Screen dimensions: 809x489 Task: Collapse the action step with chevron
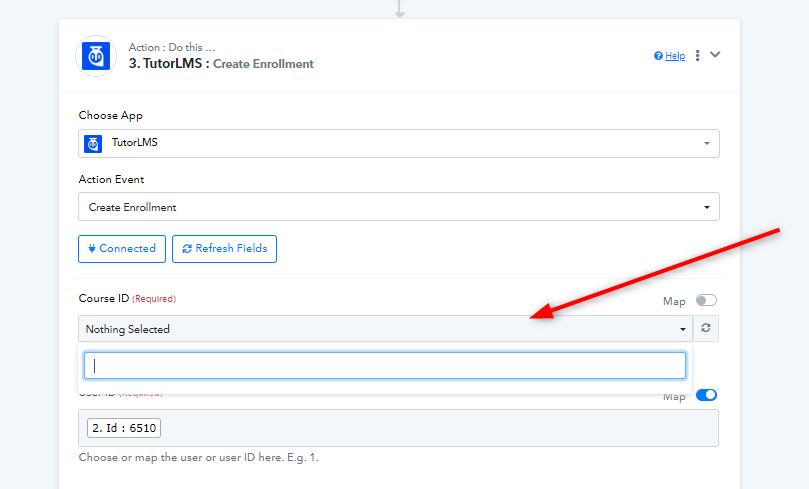click(x=715, y=55)
